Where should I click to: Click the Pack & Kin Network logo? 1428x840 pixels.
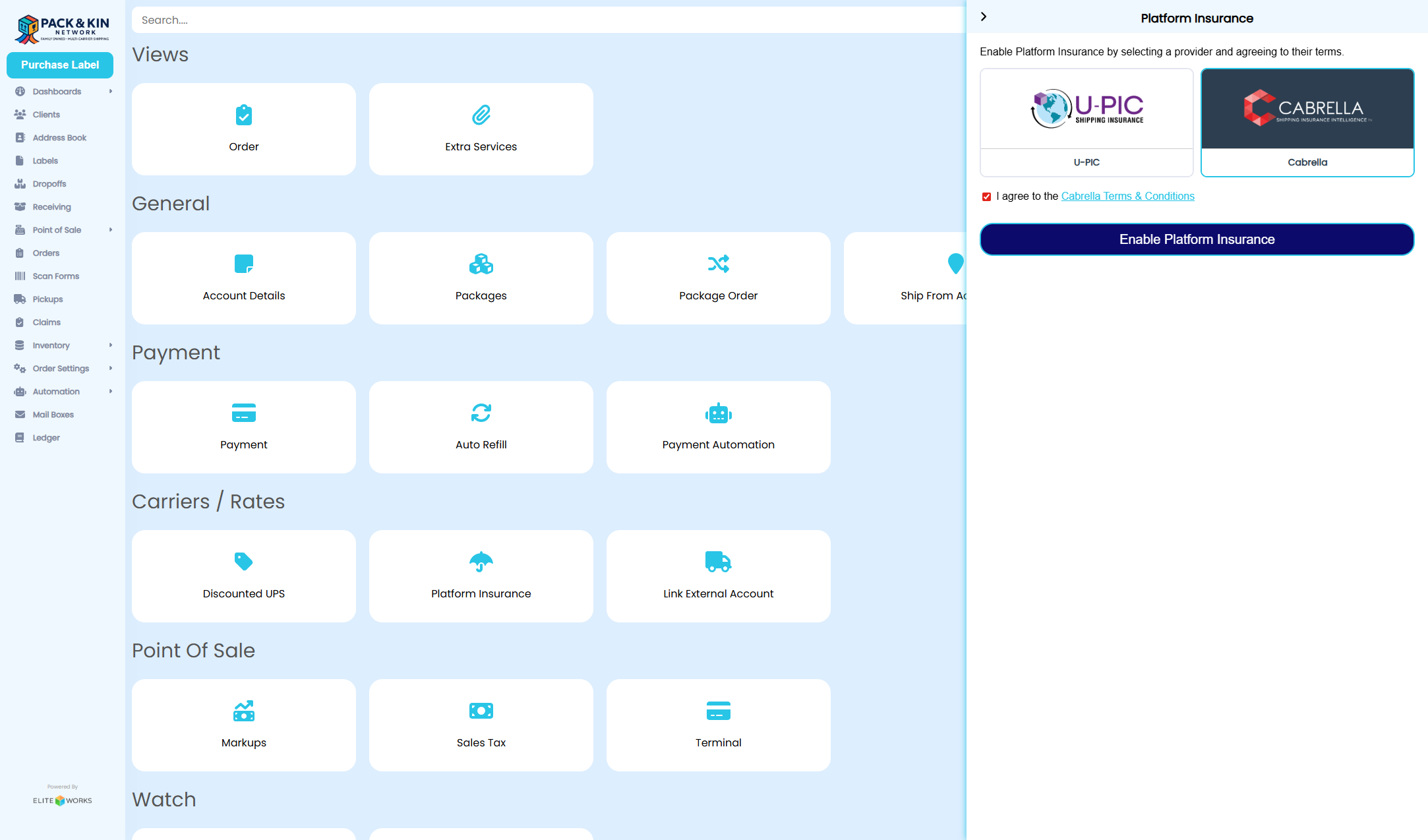click(x=63, y=28)
